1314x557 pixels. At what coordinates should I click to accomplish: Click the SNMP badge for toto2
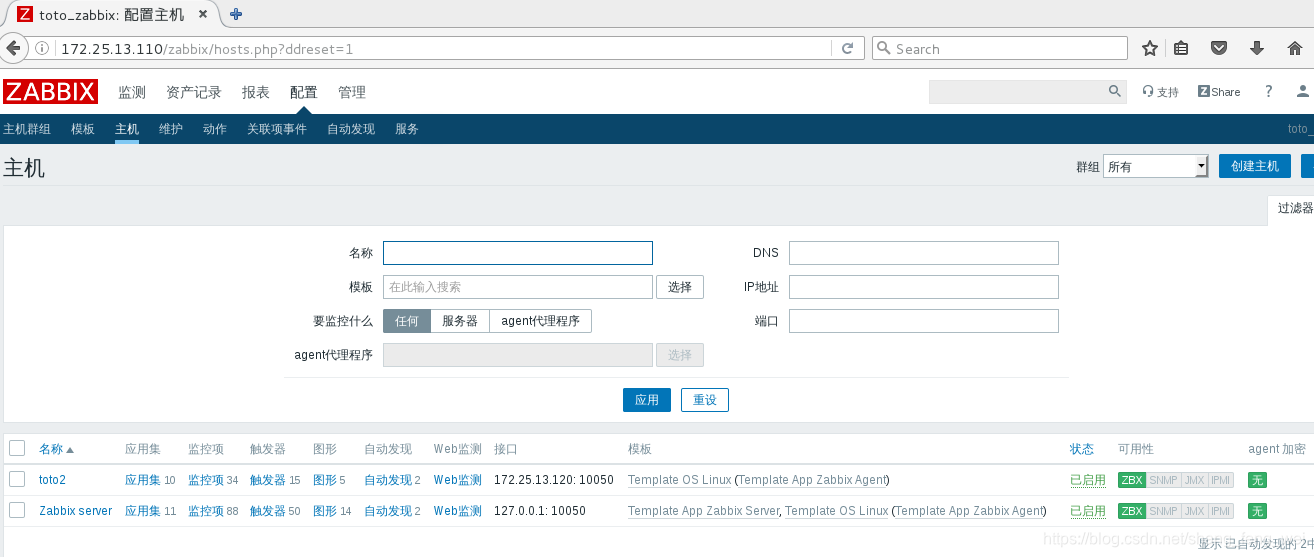click(1163, 480)
